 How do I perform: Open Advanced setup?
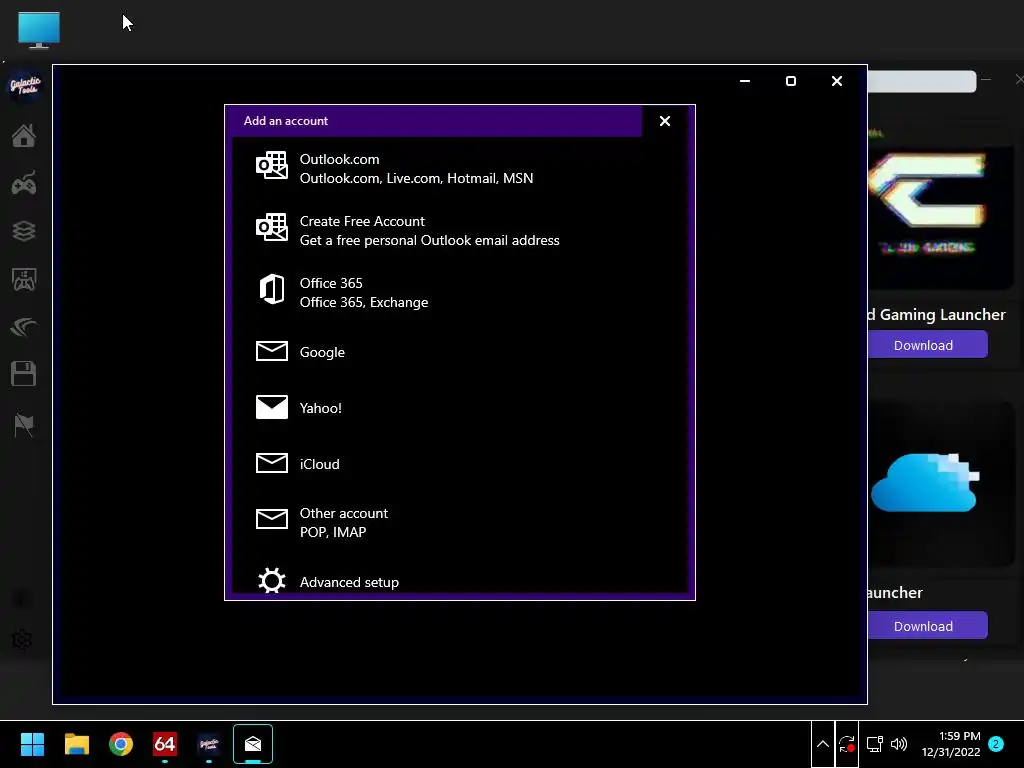[459, 580]
